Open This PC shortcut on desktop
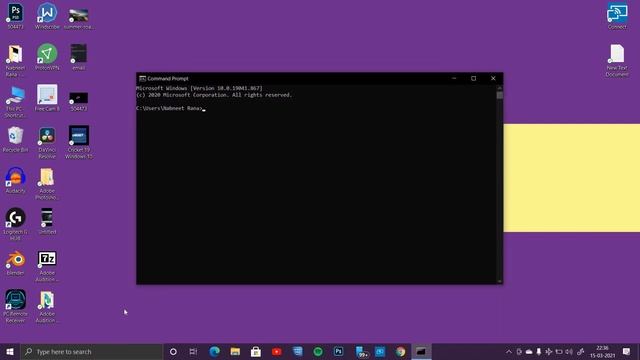 (16, 102)
